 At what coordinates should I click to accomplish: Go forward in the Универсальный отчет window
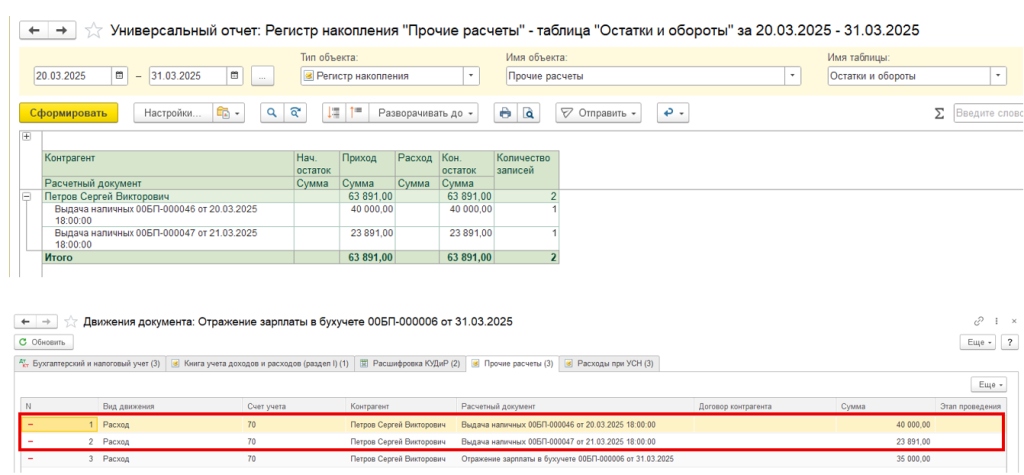62,30
